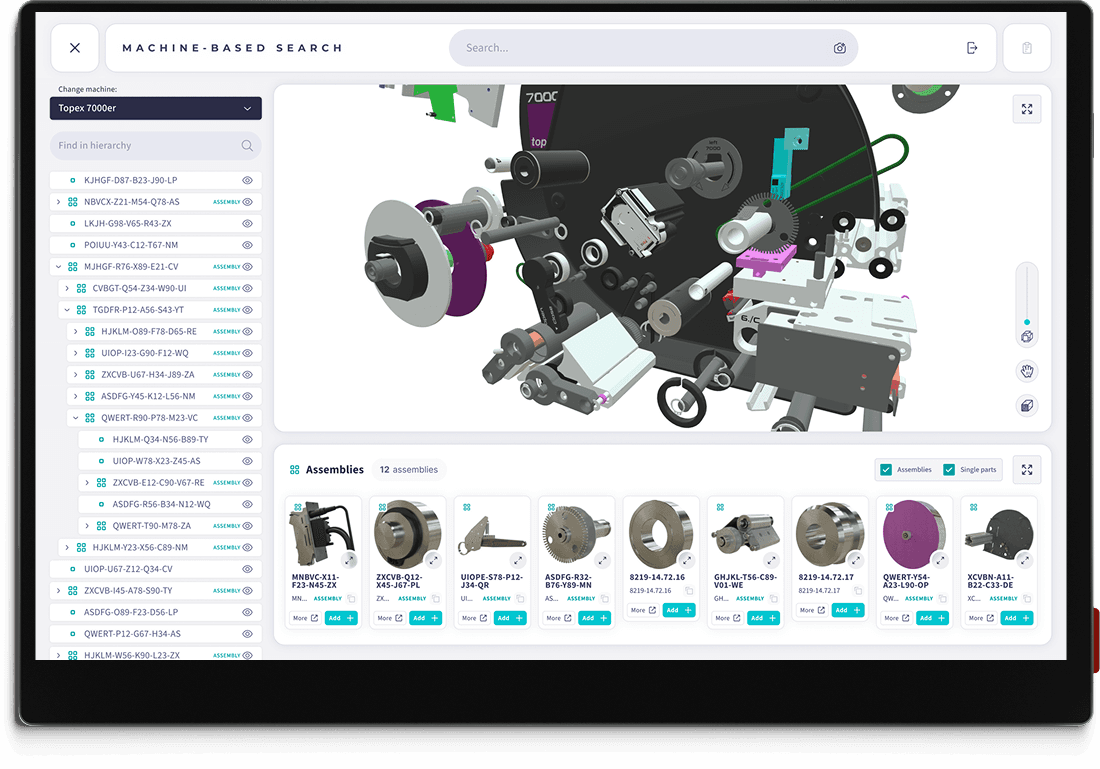Copy the XCVBN-A11 card number
1100x769 pixels.
(1027, 599)
